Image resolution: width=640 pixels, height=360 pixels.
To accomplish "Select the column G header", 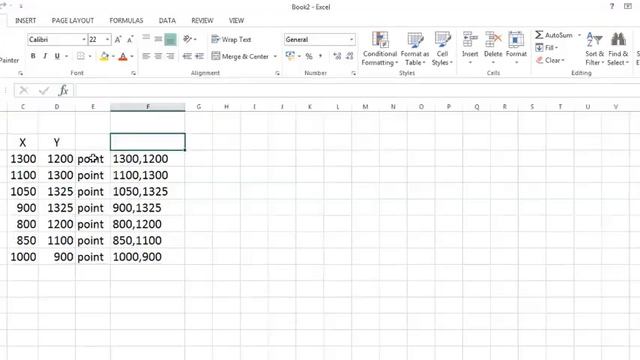I will 198,107.
